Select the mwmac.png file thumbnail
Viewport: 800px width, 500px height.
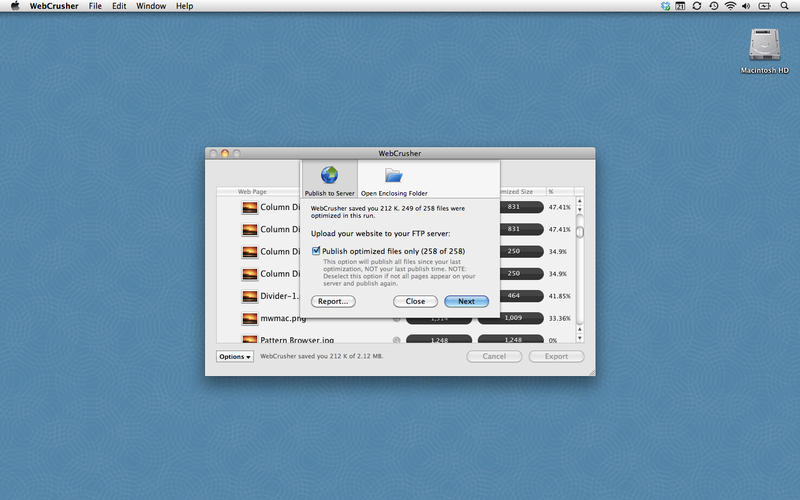click(x=249, y=318)
